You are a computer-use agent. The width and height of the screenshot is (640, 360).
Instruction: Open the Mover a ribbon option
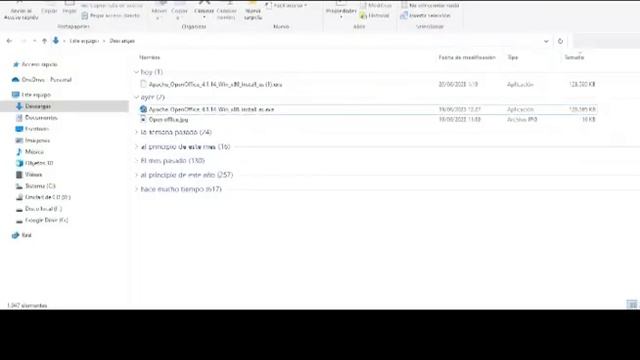click(x=159, y=11)
